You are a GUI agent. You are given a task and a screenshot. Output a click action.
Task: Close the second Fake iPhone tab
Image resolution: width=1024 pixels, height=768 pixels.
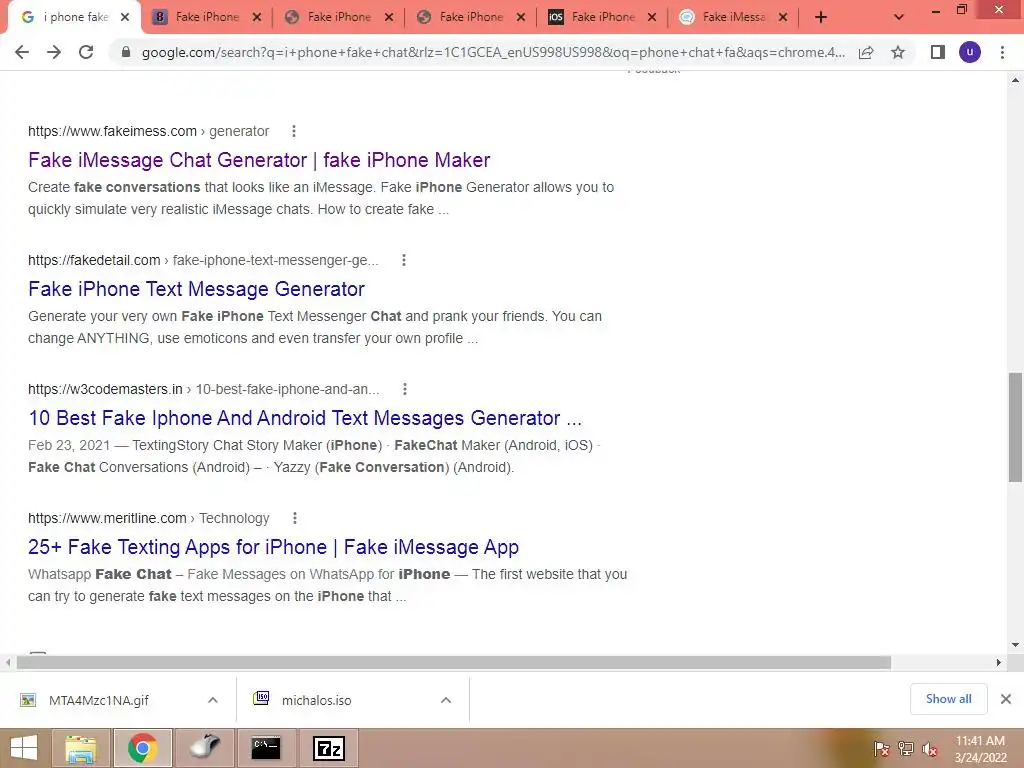(389, 18)
